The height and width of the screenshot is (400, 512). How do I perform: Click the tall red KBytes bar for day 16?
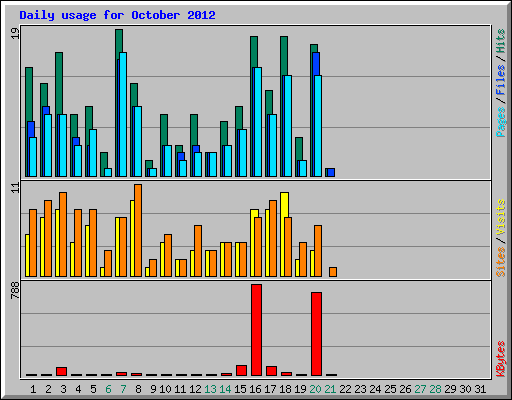point(256,330)
